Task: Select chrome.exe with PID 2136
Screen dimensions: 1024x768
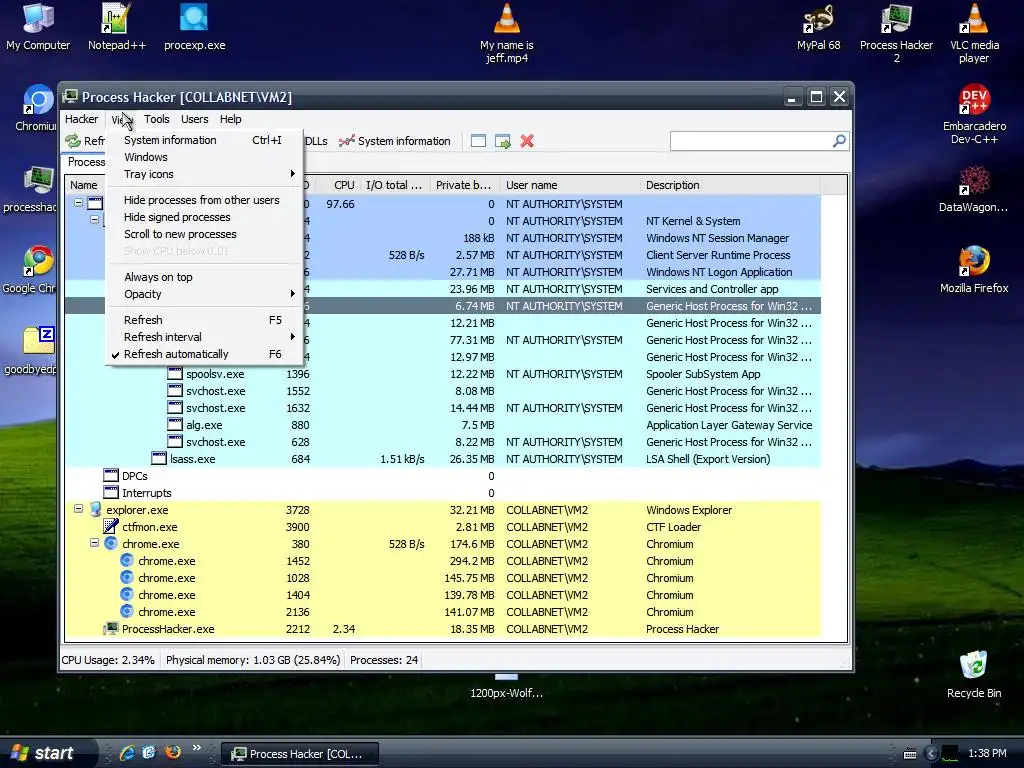Action: coord(442,612)
